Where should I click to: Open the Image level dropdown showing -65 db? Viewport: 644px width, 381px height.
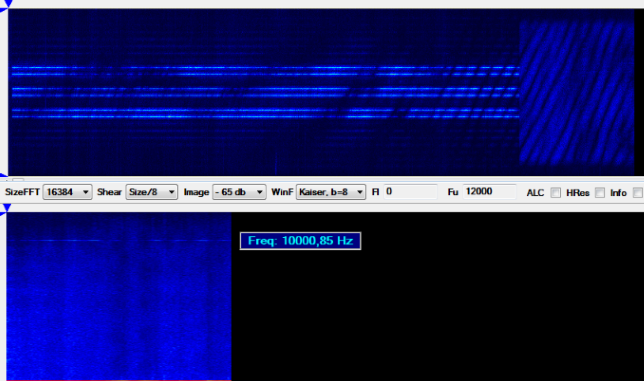coord(239,192)
